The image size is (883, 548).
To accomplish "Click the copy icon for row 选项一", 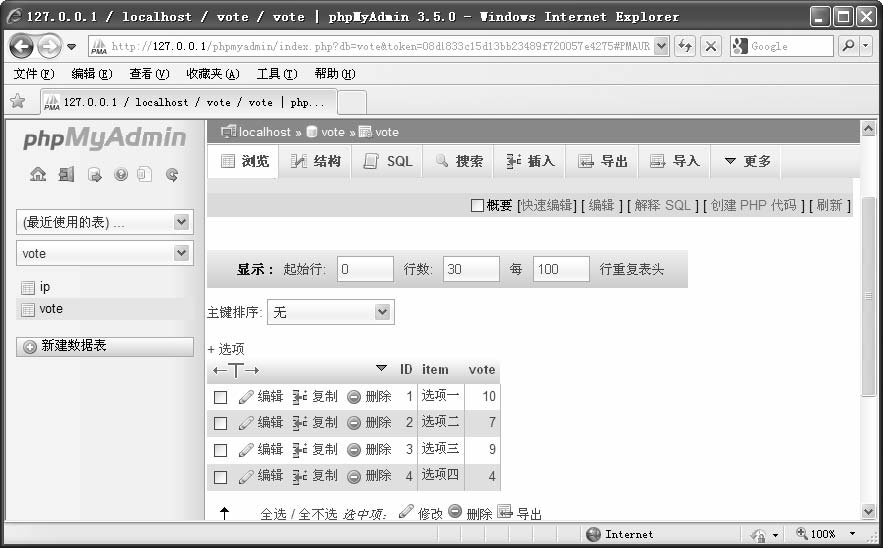I will 300,397.
